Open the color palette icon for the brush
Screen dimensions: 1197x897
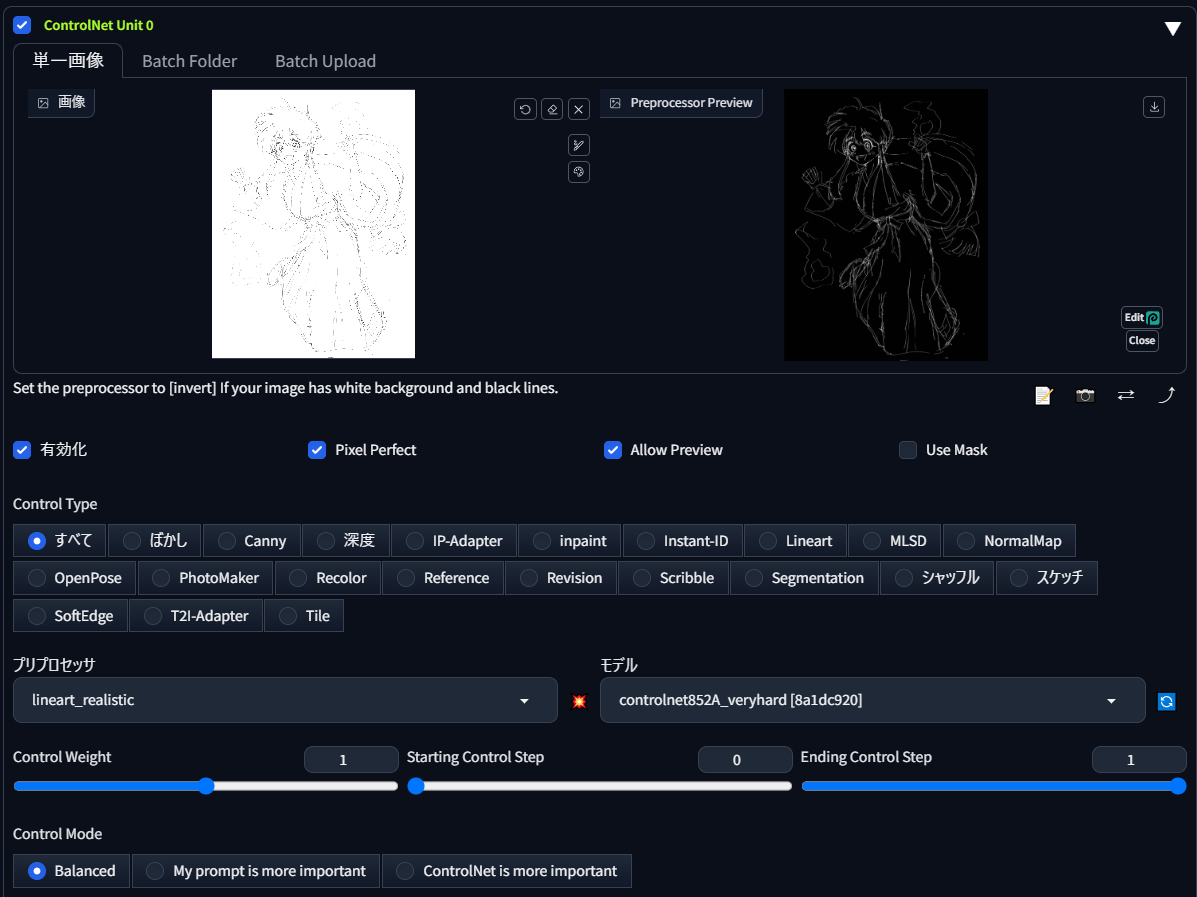[x=579, y=172]
